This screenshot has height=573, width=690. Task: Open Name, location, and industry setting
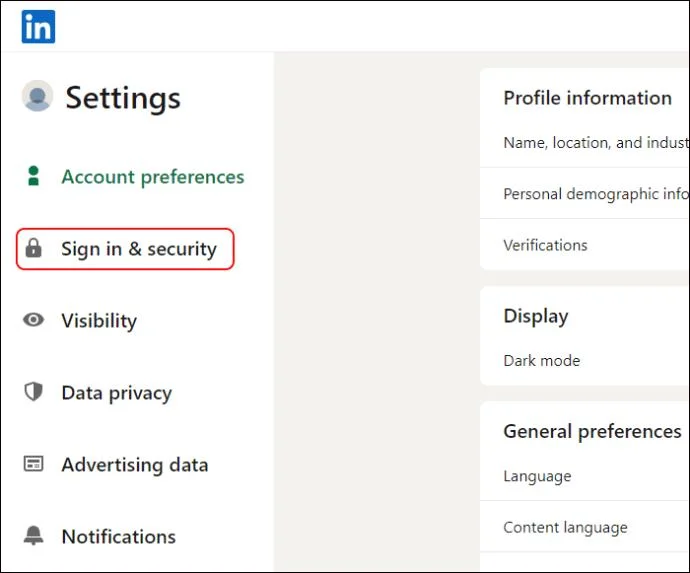coord(585,143)
